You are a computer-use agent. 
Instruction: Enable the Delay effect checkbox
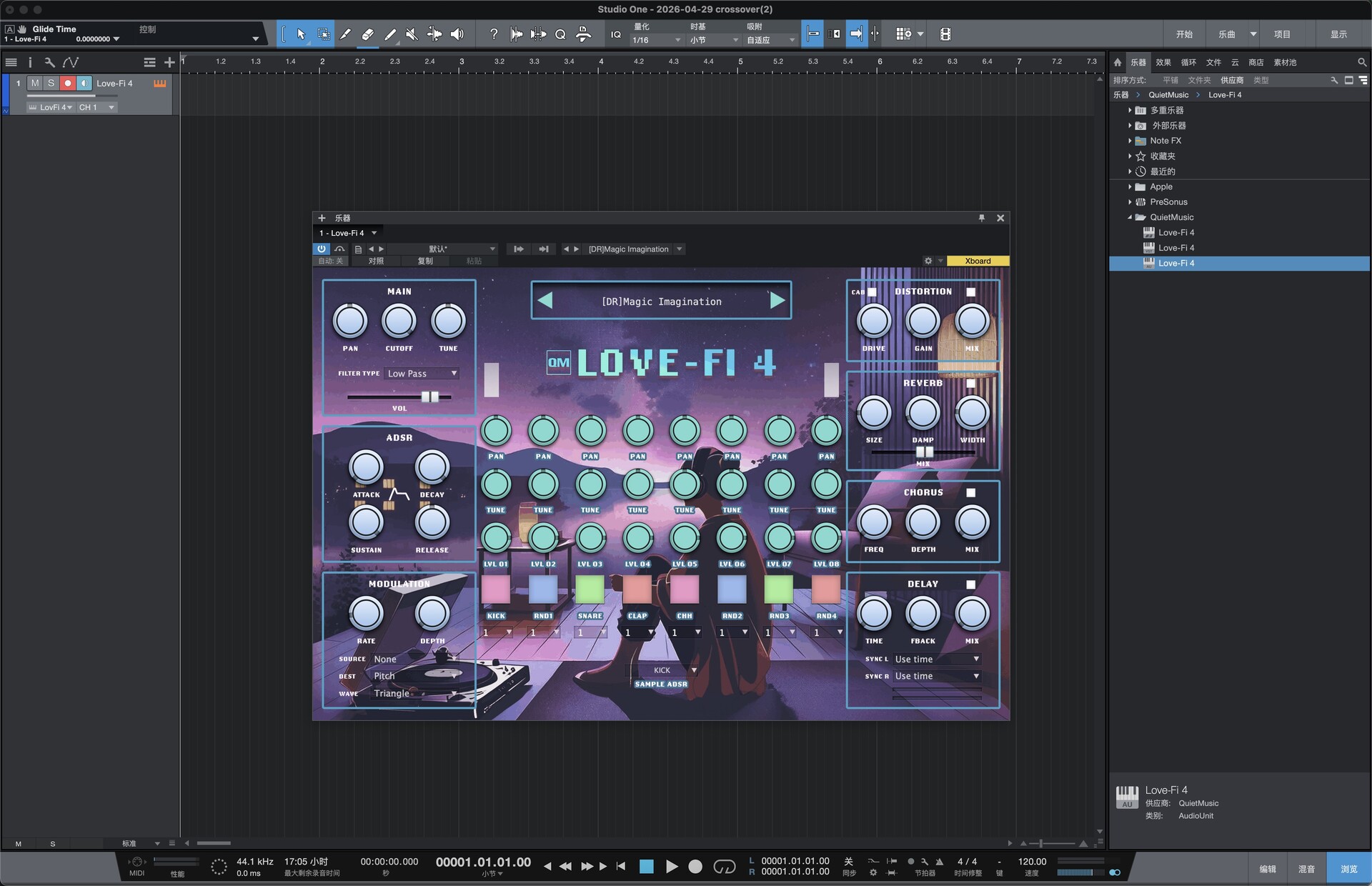click(970, 584)
